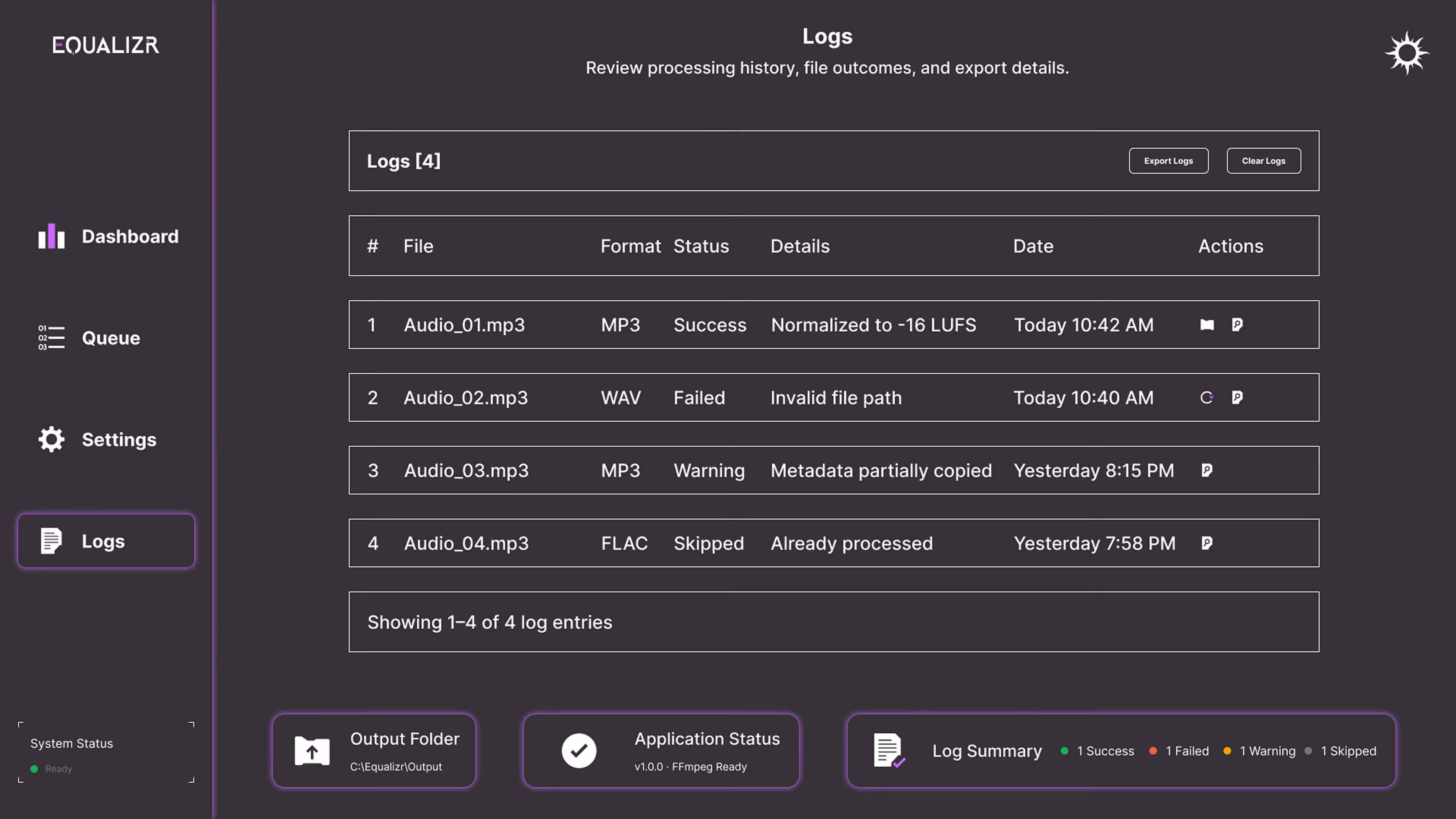Open output folder for Audio_01.mp3
This screenshot has height=819, width=1456.
pyautogui.click(x=1207, y=325)
